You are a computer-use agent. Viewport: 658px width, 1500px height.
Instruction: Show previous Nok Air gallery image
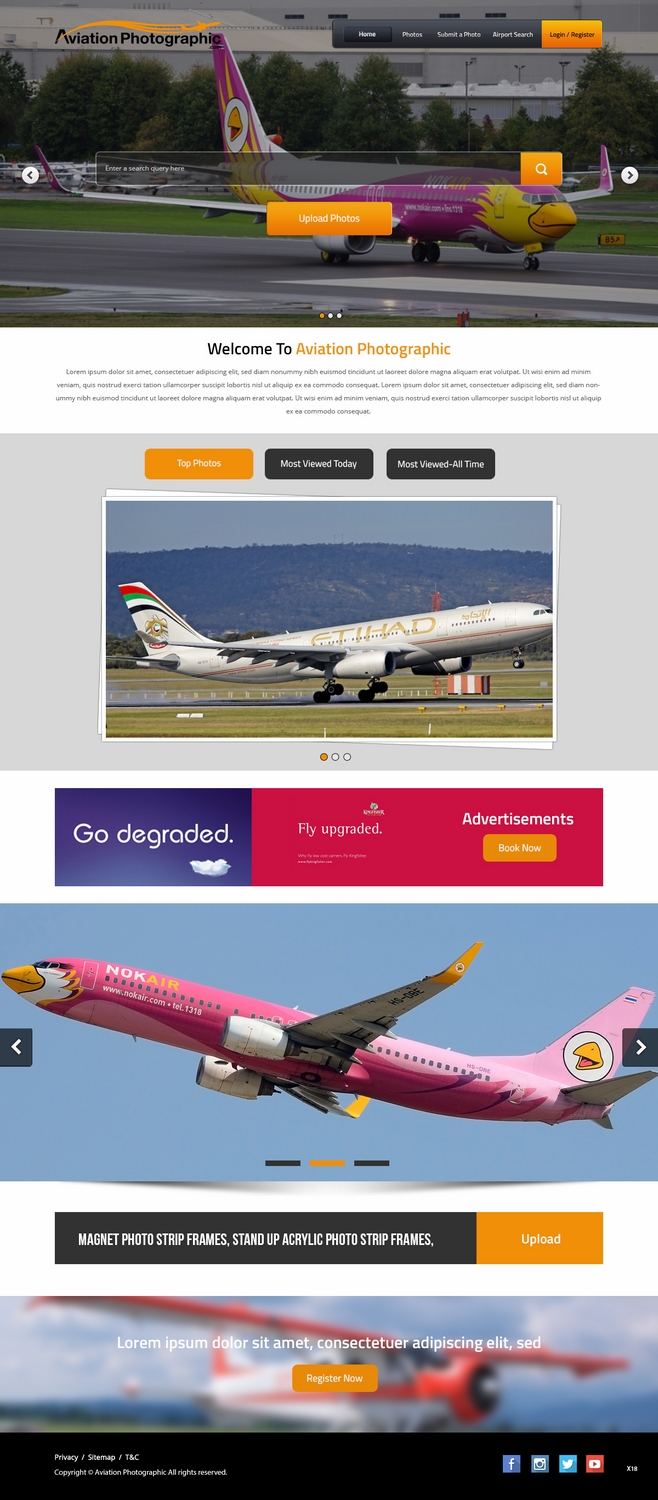coord(16,1047)
